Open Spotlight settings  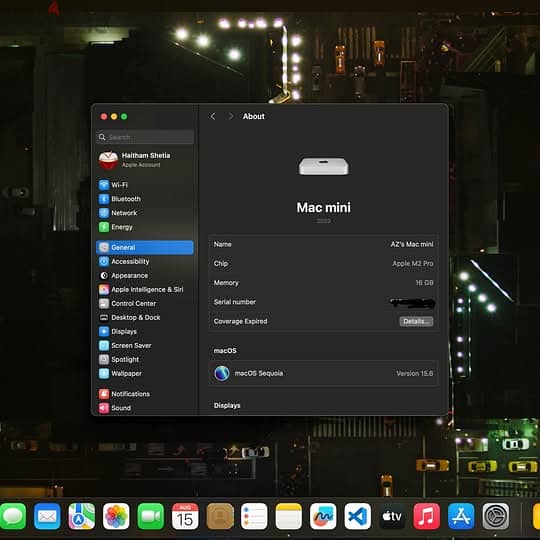click(145, 360)
